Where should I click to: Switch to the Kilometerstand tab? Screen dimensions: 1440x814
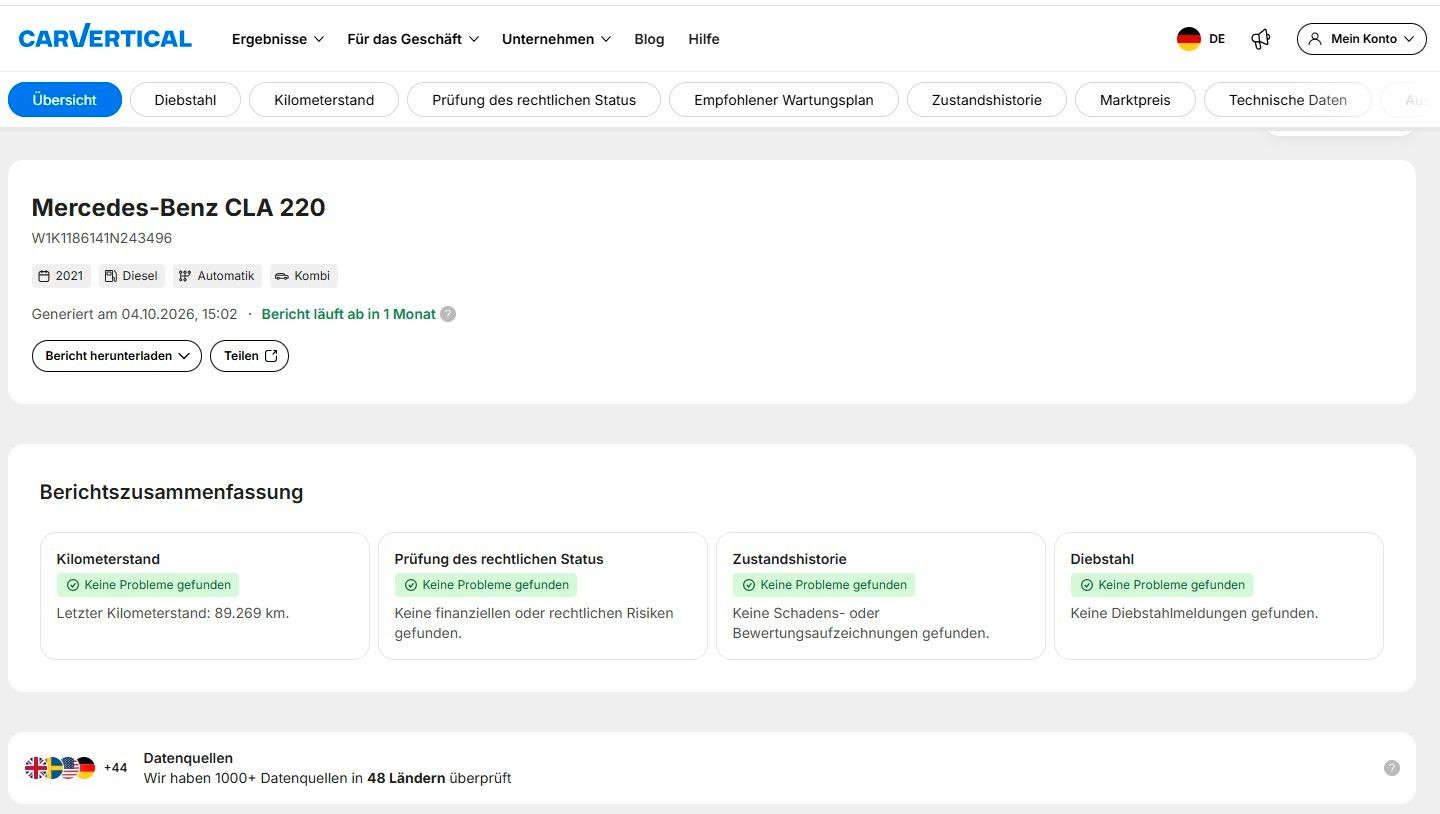pyautogui.click(x=324, y=100)
